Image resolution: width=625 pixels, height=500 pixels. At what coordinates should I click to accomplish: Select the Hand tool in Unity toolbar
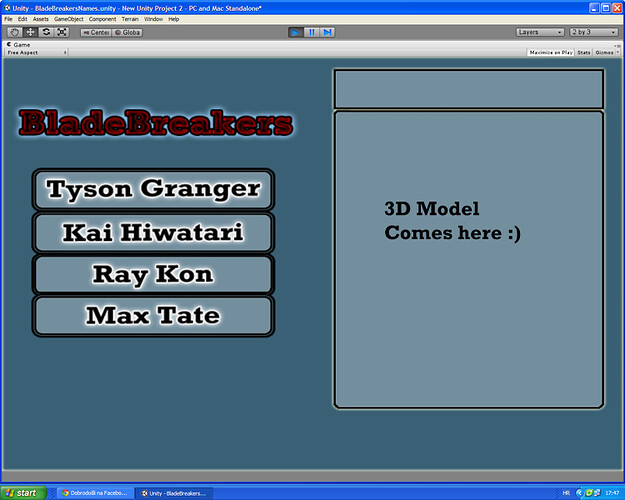tap(15, 32)
